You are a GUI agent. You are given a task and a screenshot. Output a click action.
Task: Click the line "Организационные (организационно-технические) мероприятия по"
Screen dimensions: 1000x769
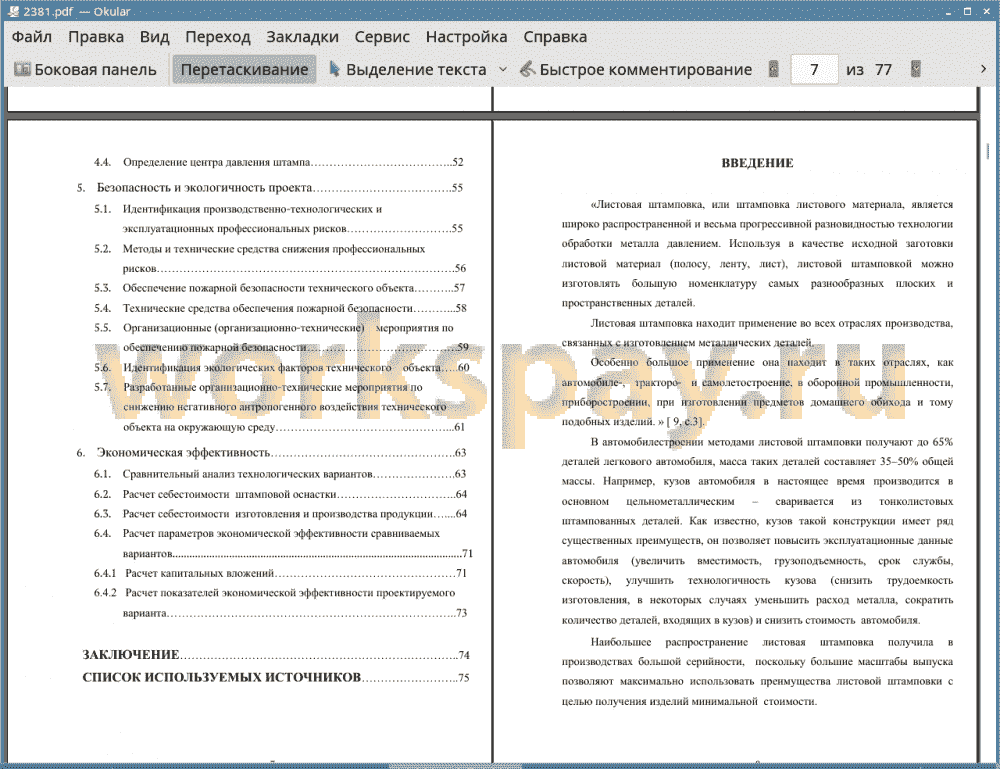(288, 328)
